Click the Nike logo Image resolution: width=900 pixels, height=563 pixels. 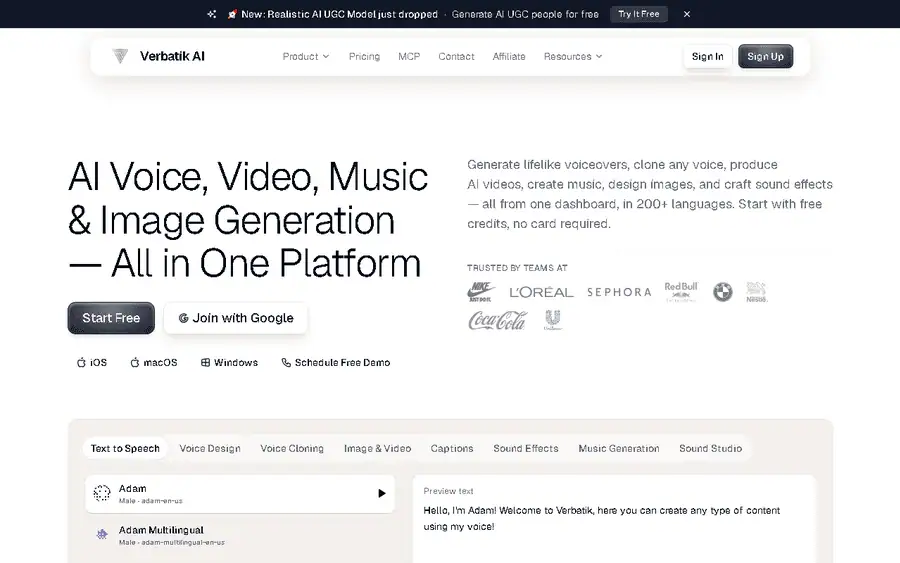pyautogui.click(x=480, y=292)
